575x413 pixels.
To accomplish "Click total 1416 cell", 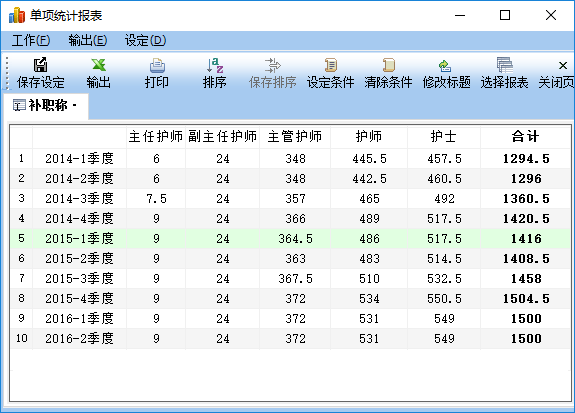I will (x=526, y=239).
